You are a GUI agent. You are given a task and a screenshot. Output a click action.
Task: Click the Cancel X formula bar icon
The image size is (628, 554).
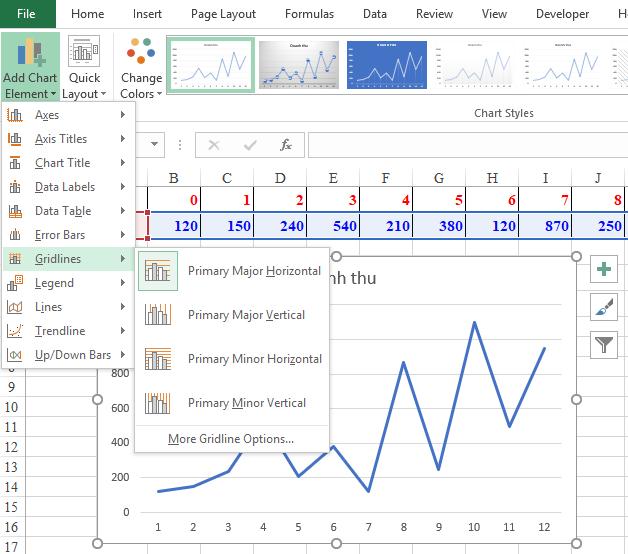(x=214, y=145)
